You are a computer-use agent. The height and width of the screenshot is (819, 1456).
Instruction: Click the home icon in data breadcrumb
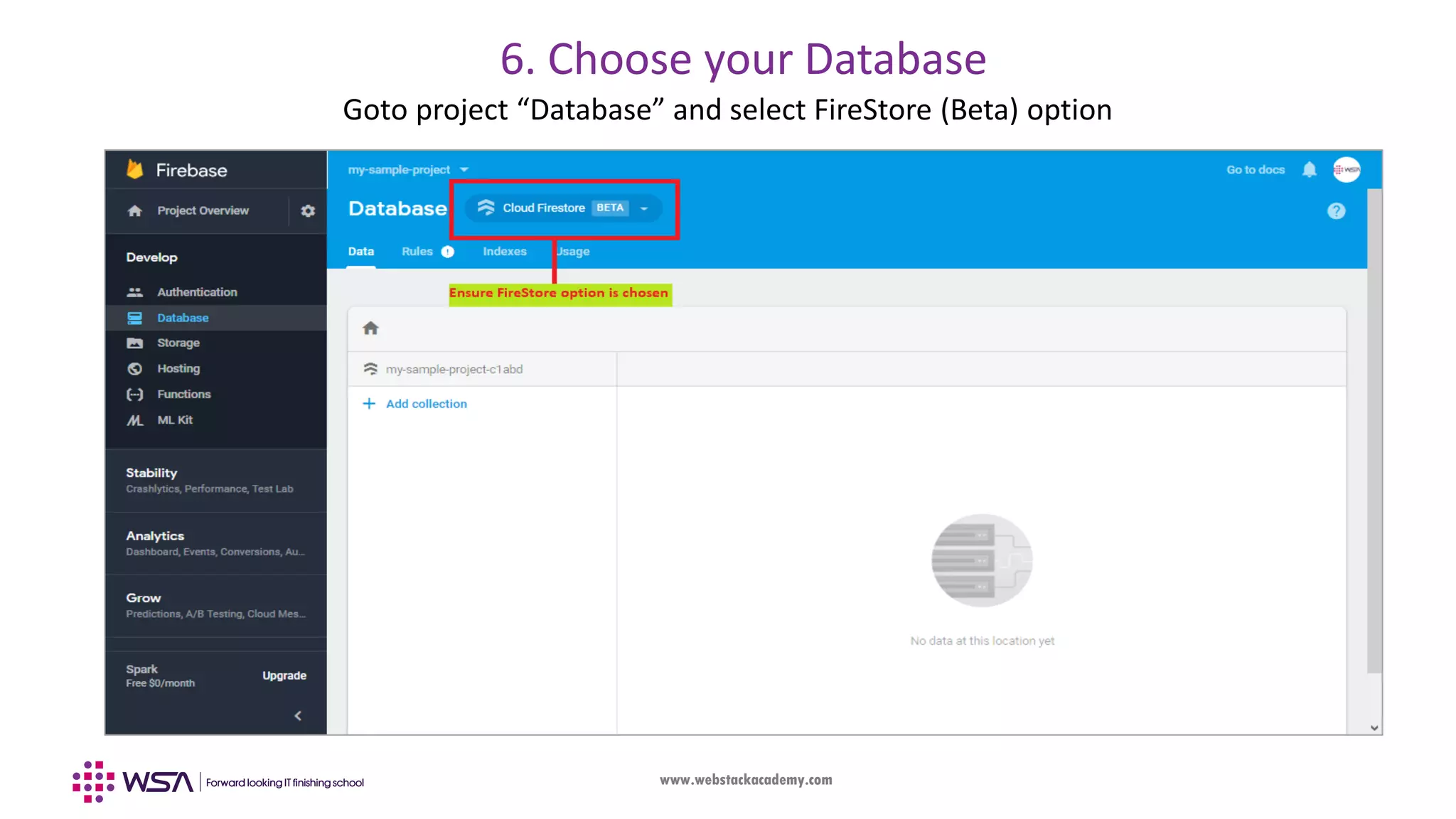pyautogui.click(x=370, y=328)
